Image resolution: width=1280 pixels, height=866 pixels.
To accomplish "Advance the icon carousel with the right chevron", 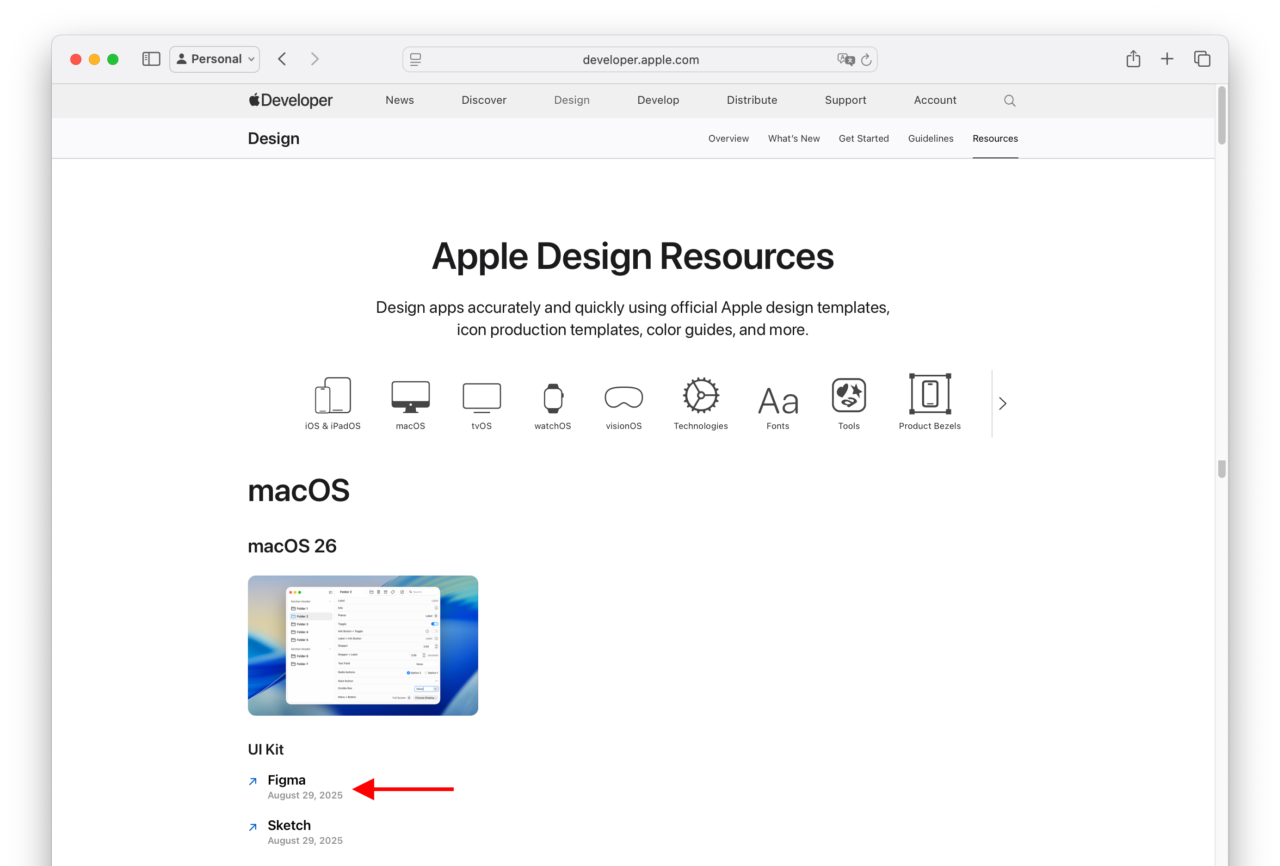I will pyautogui.click(x=1002, y=403).
